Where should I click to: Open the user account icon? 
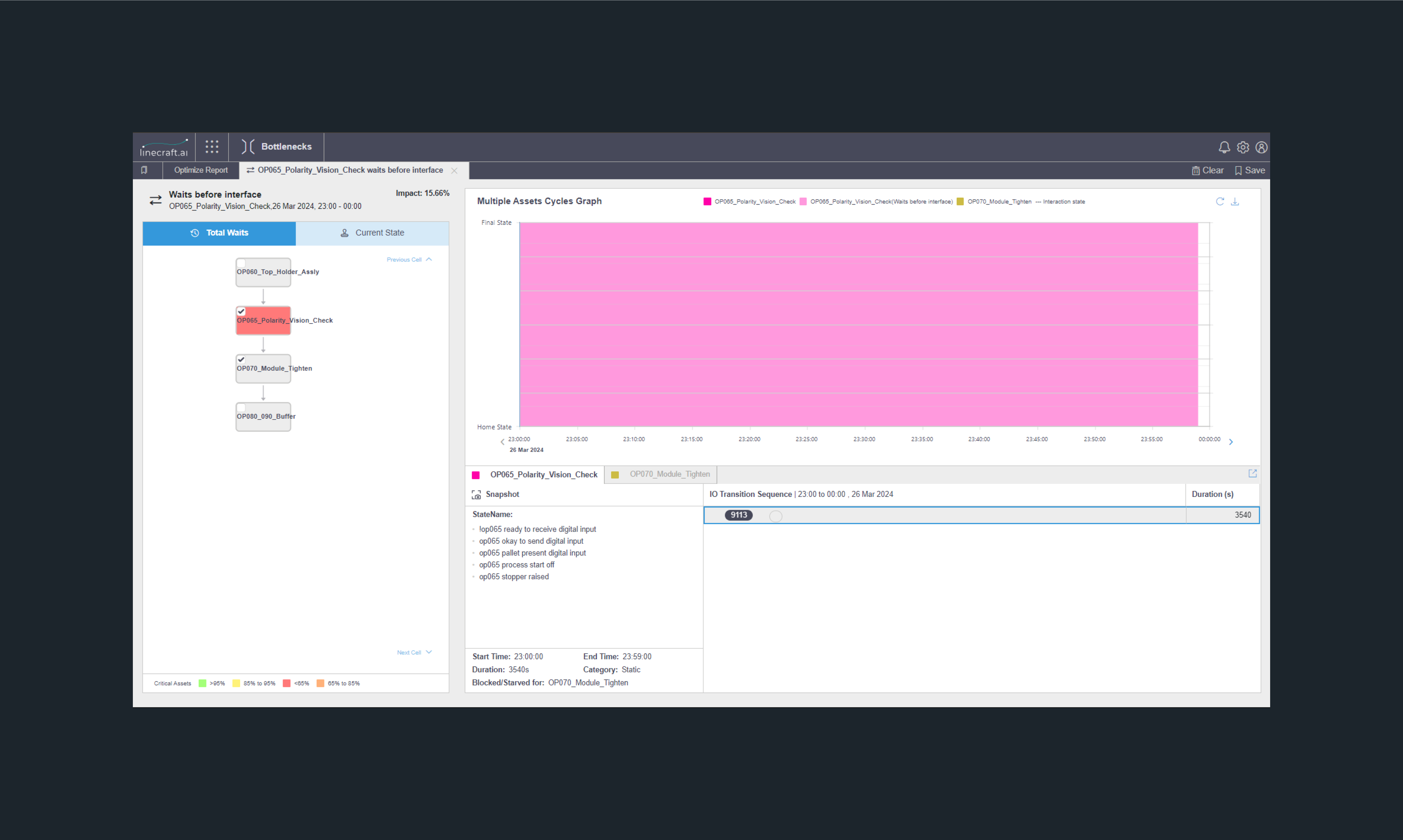pos(1261,147)
